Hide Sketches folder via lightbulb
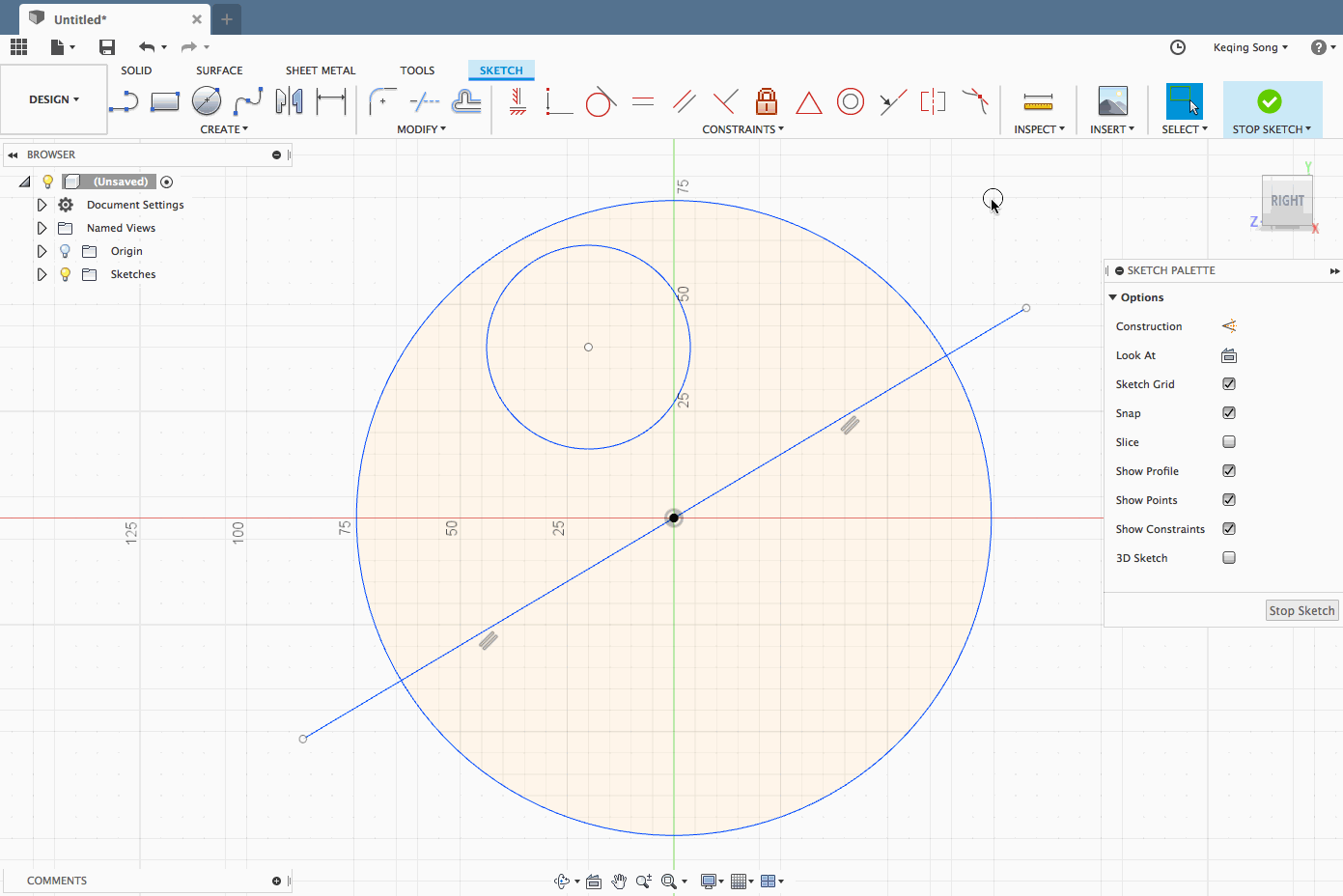 click(x=66, y=274)
